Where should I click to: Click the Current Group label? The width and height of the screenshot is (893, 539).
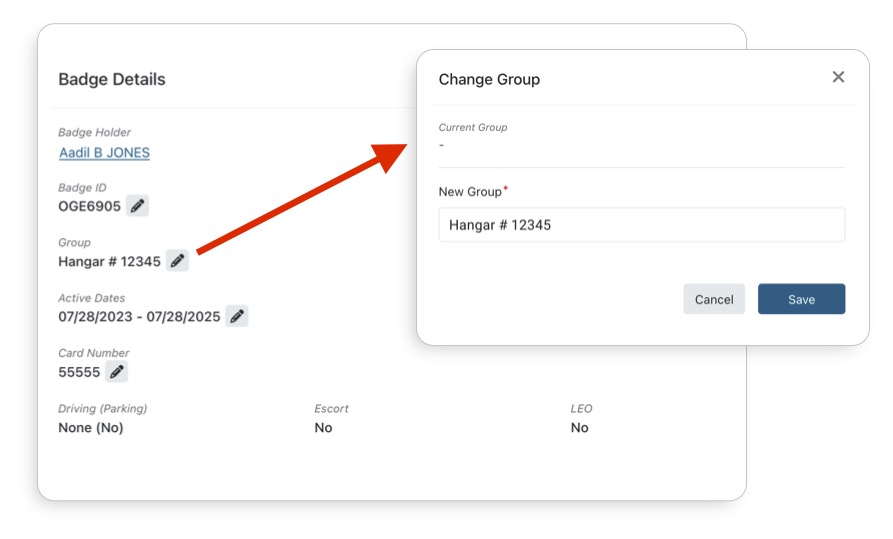click(473, 128)
